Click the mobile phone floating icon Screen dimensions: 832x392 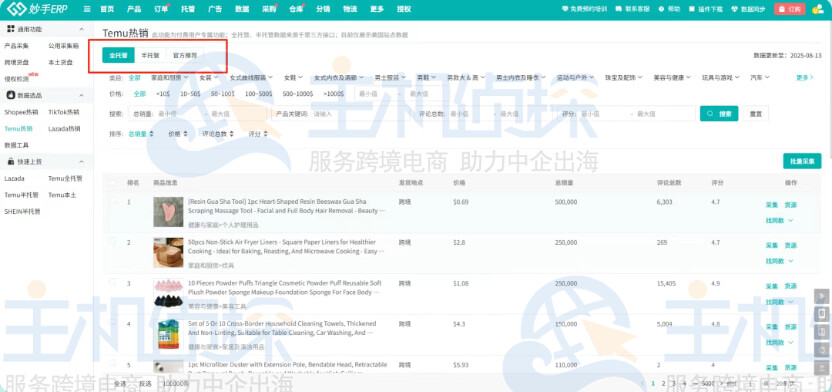coord(822,314)
